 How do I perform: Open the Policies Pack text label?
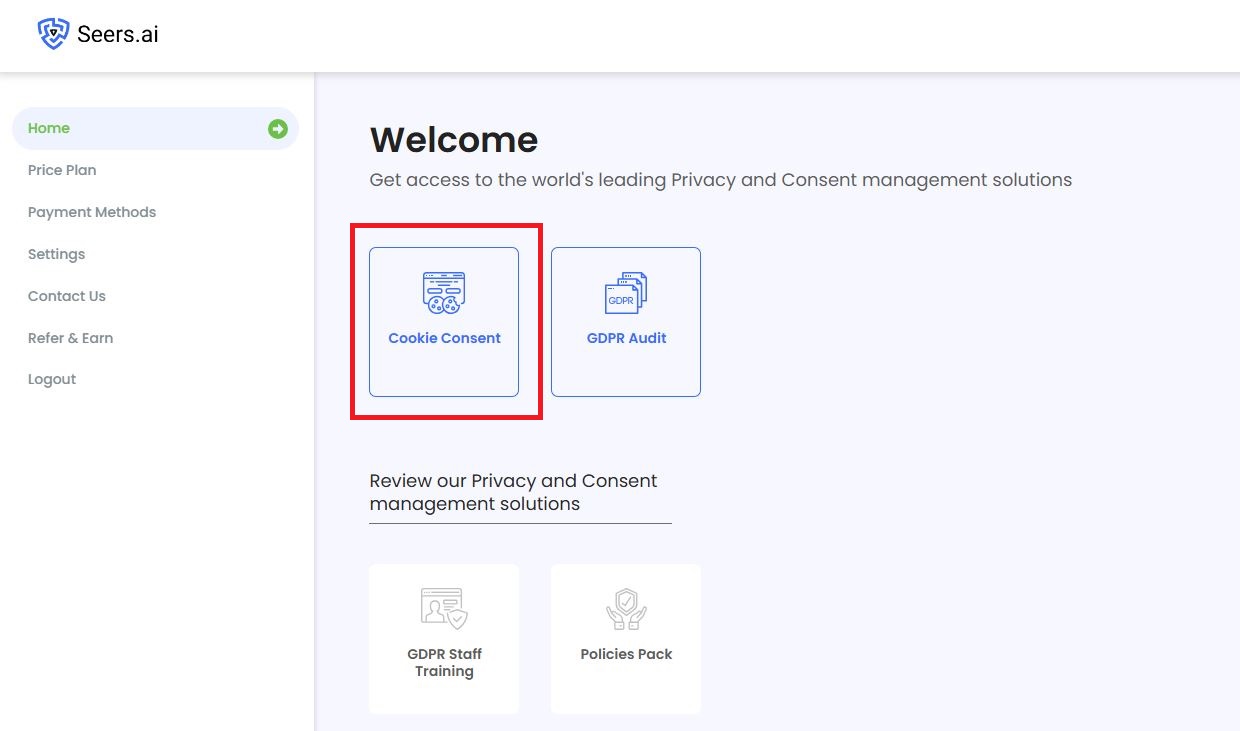pos(626,654)
